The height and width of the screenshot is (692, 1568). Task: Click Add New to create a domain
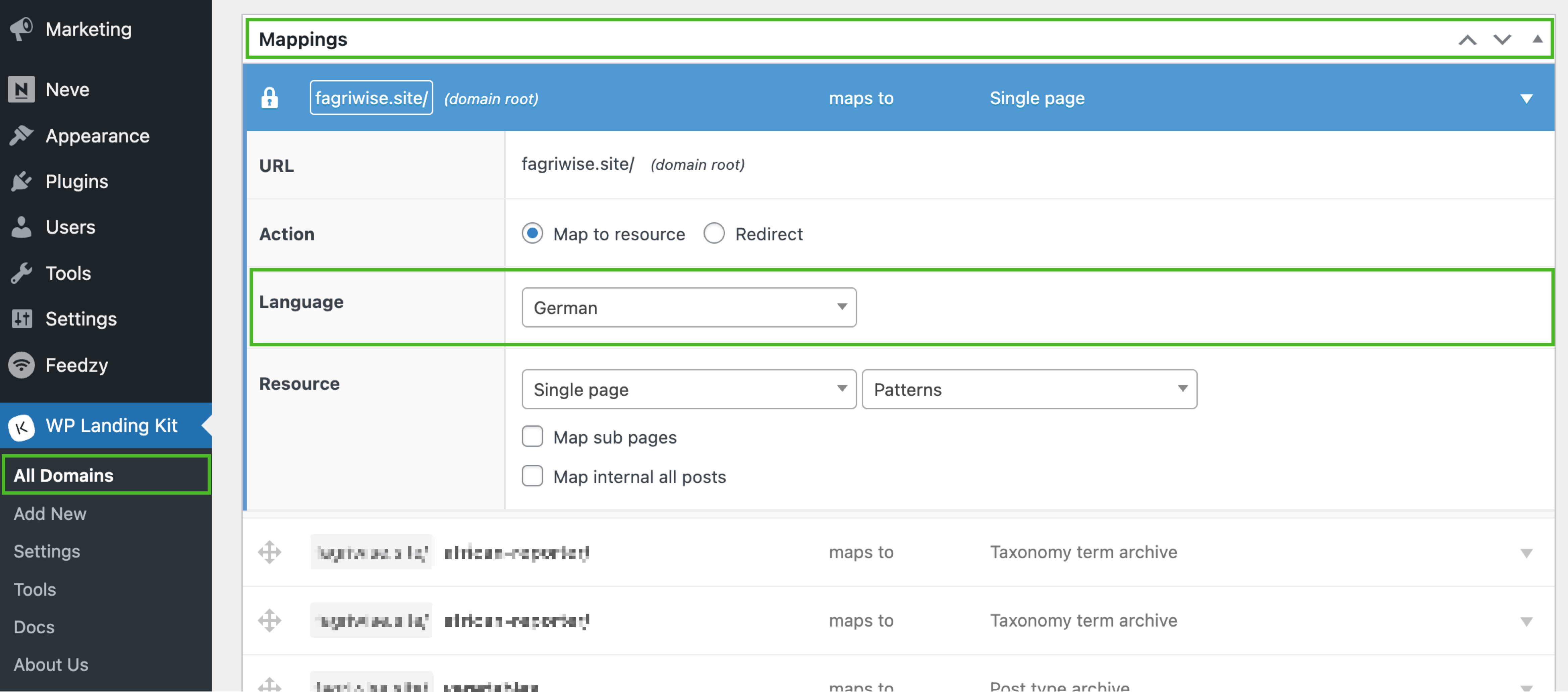(x=49, y=513)
